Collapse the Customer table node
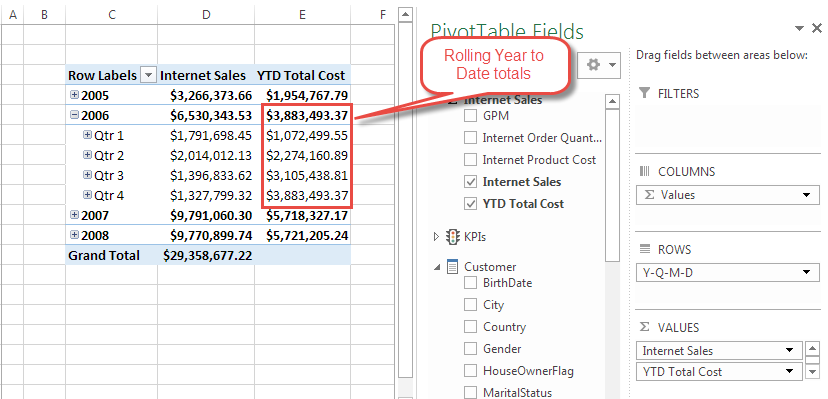828x399 pixels. [x=437, y=268]
